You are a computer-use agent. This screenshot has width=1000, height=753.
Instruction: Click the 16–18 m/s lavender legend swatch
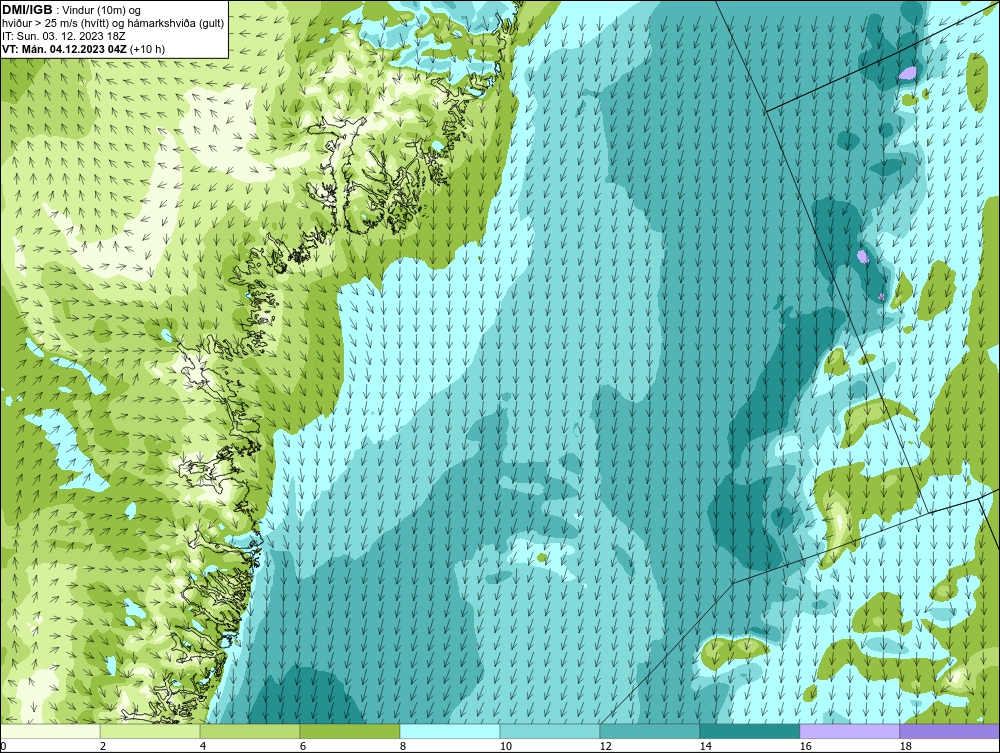click(x=849, y=731)
